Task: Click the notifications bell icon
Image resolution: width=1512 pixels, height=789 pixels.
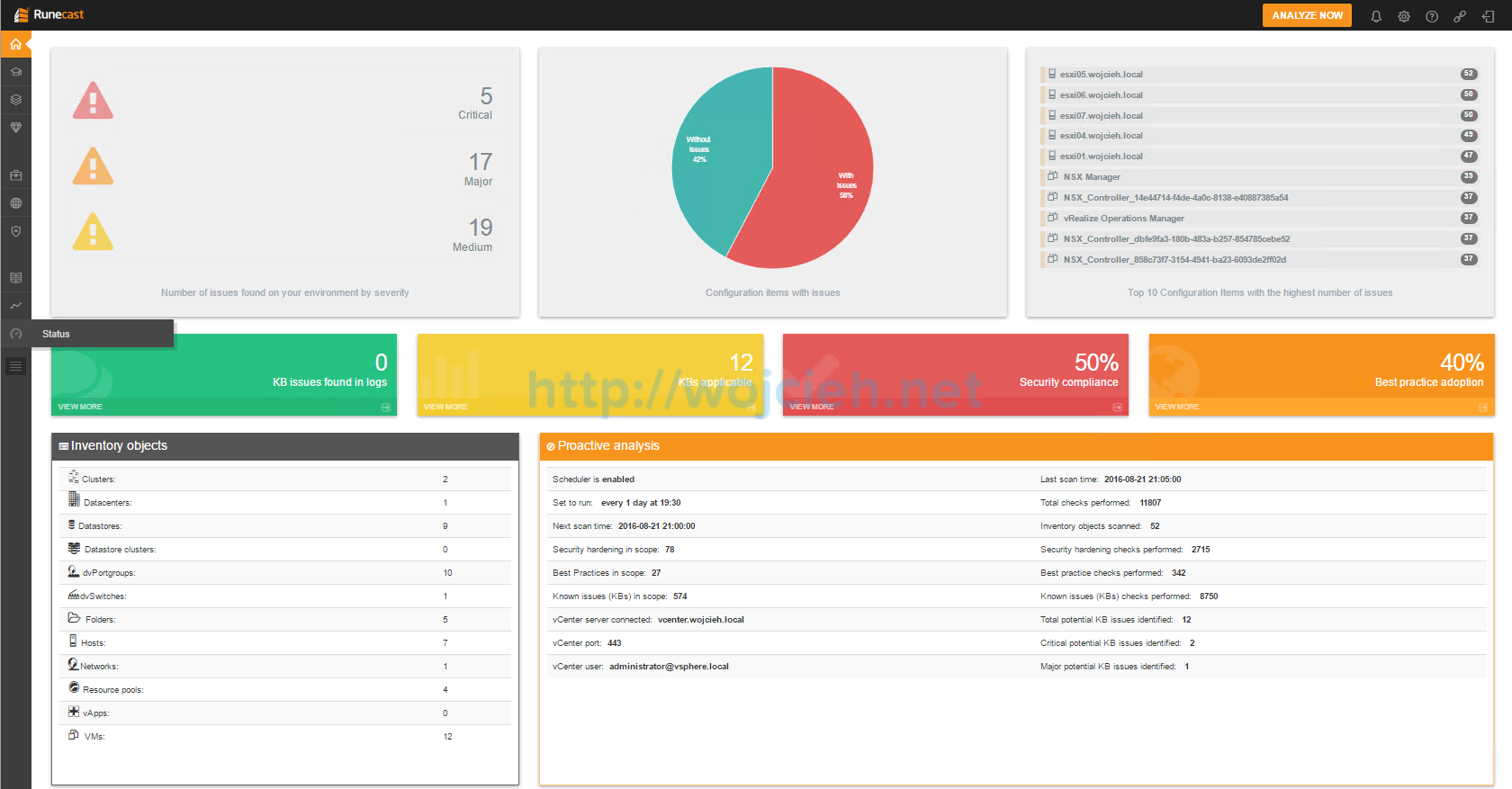Action: (x=1376, y=16)
